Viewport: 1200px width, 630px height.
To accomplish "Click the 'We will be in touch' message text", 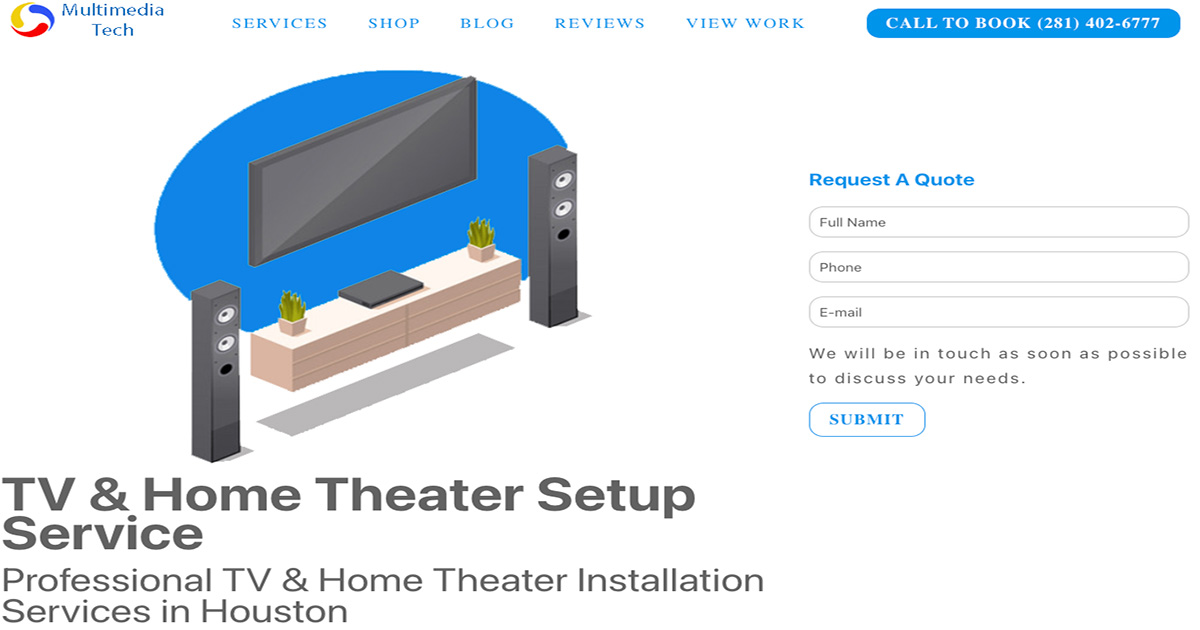I will click(998, 366).
